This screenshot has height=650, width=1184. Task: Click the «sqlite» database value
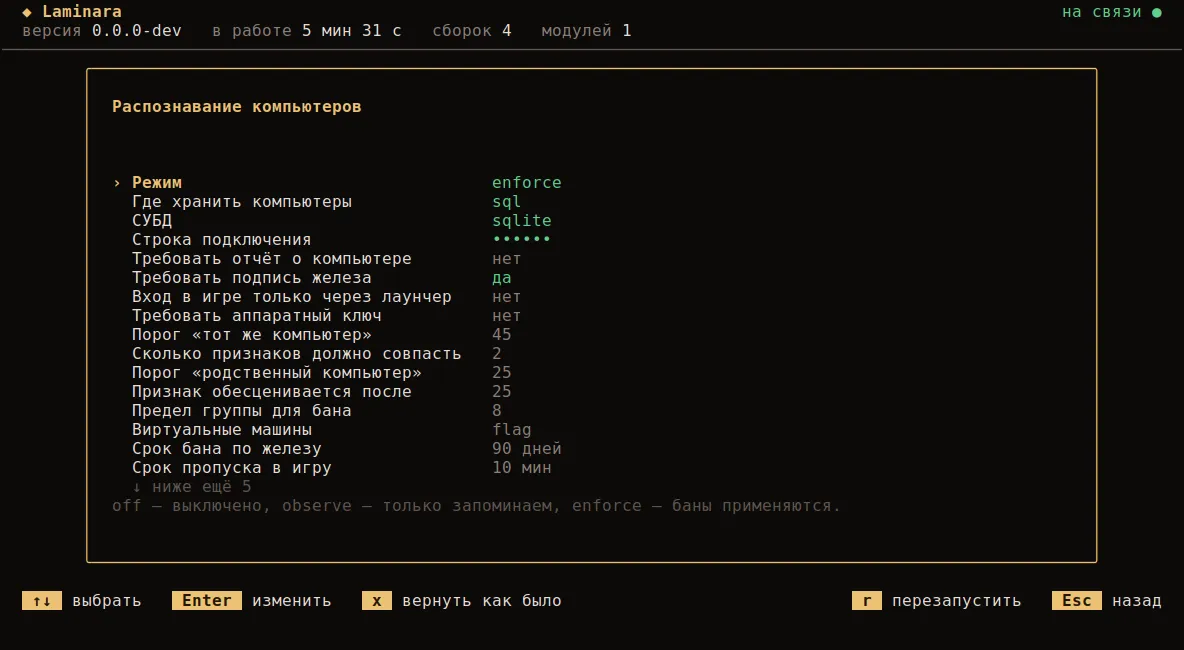click(x=522, y=220)
